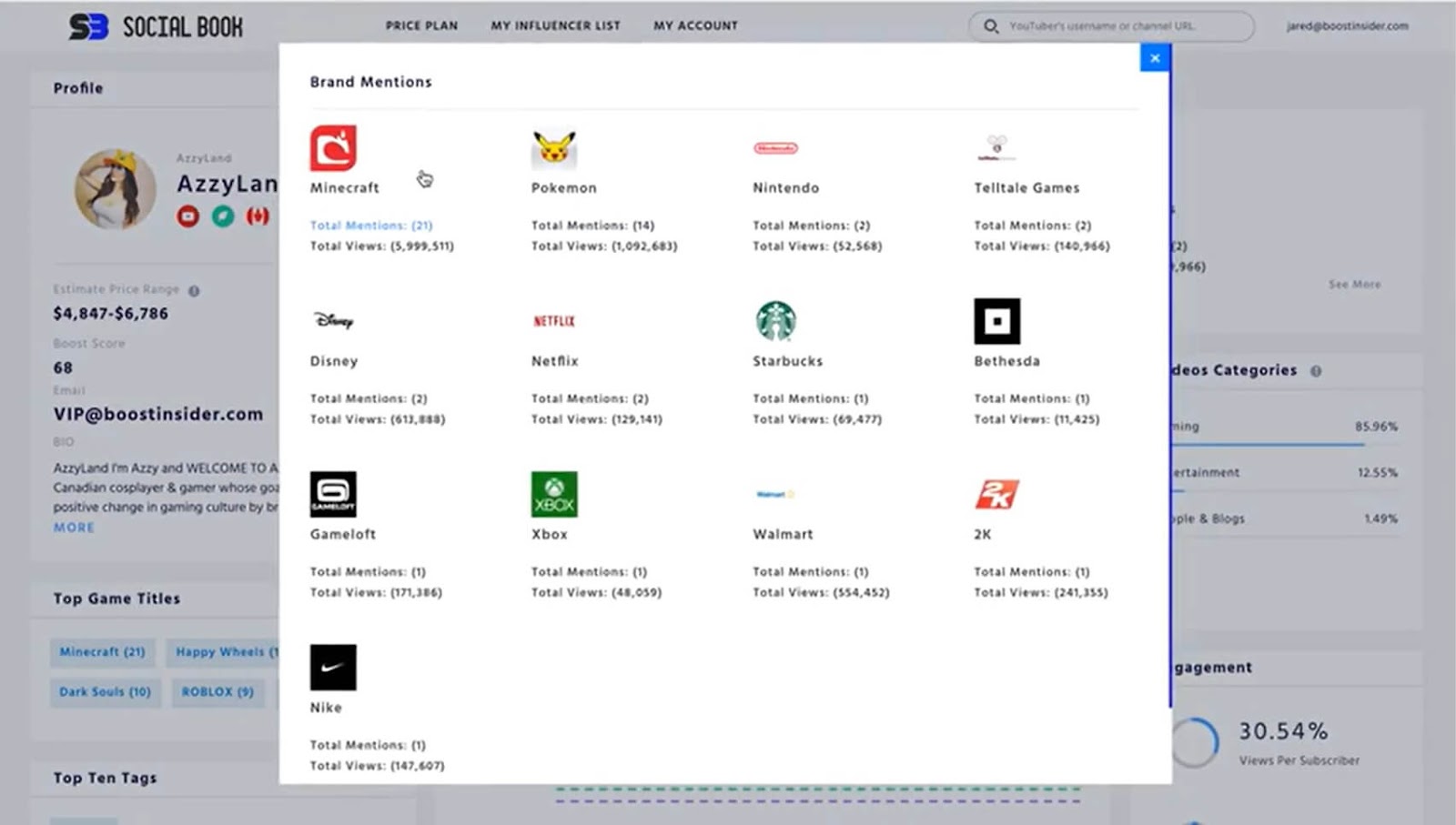
Task: Select the Happy Wheels game tag
Action: pos(223,652)
